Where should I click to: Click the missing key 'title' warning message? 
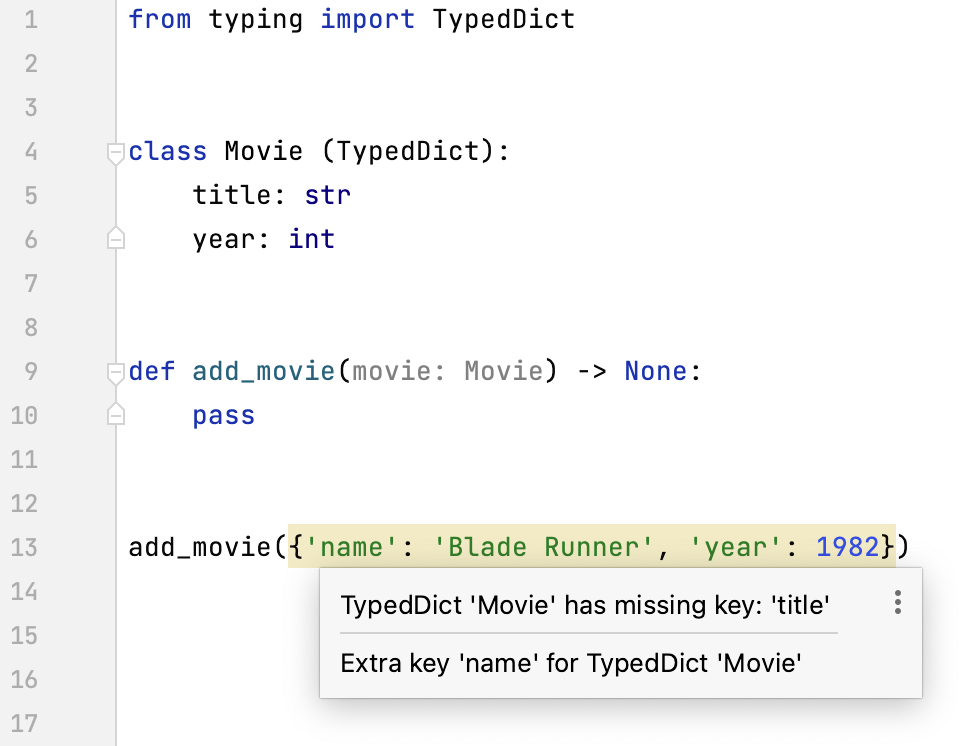pos(585,605)
